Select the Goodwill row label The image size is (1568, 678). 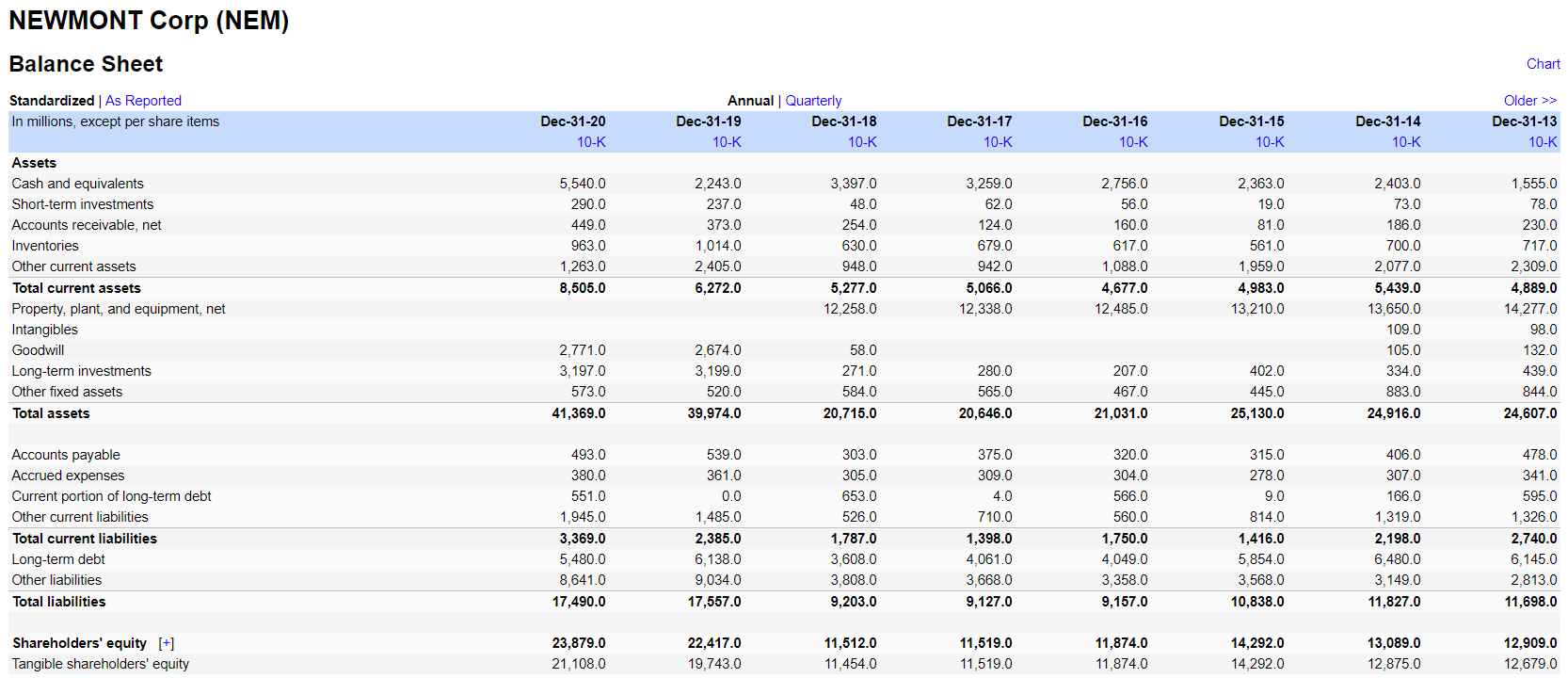(x=38, y=350)
